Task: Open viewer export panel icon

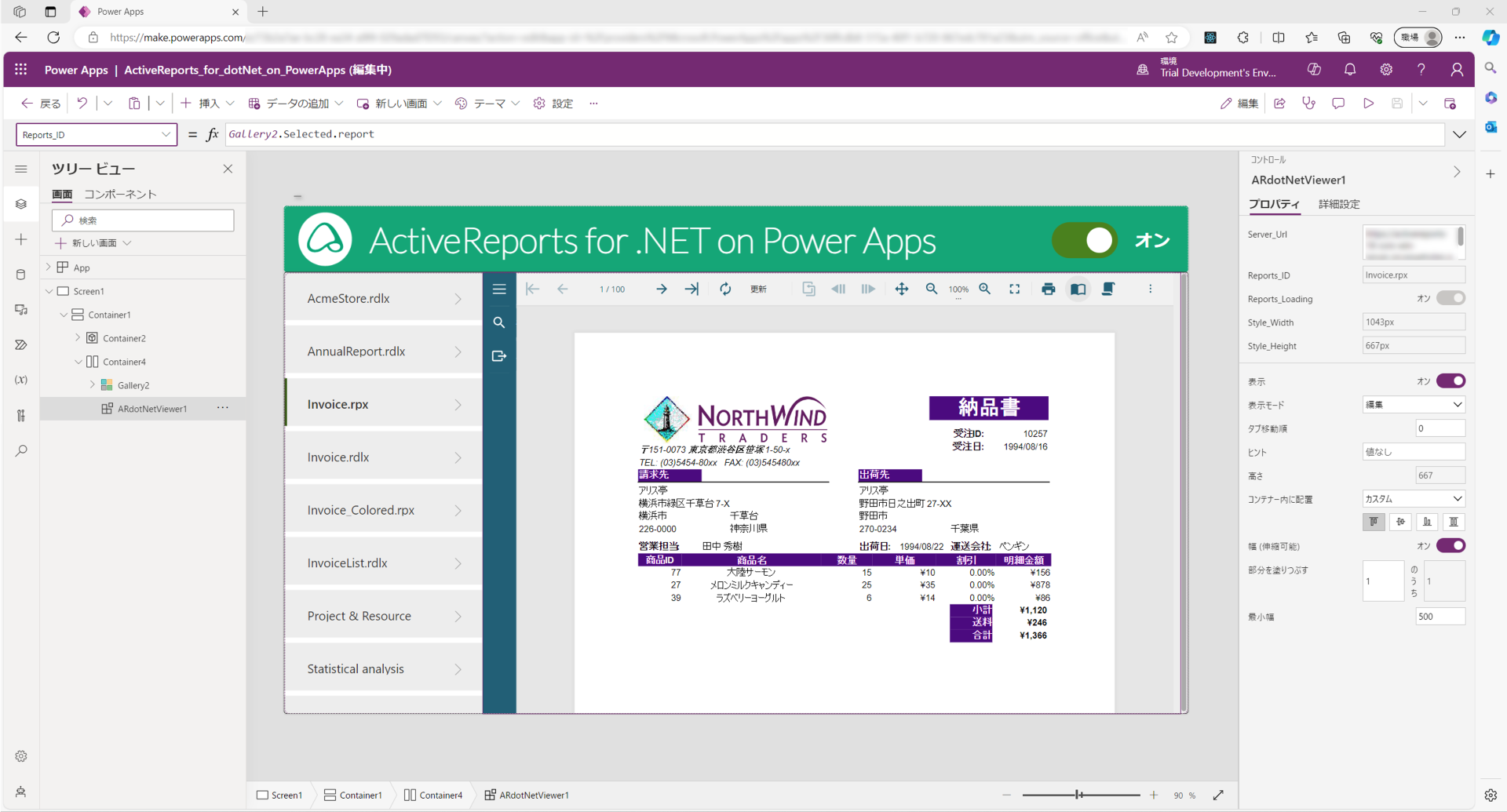Action: click(499, 356)
